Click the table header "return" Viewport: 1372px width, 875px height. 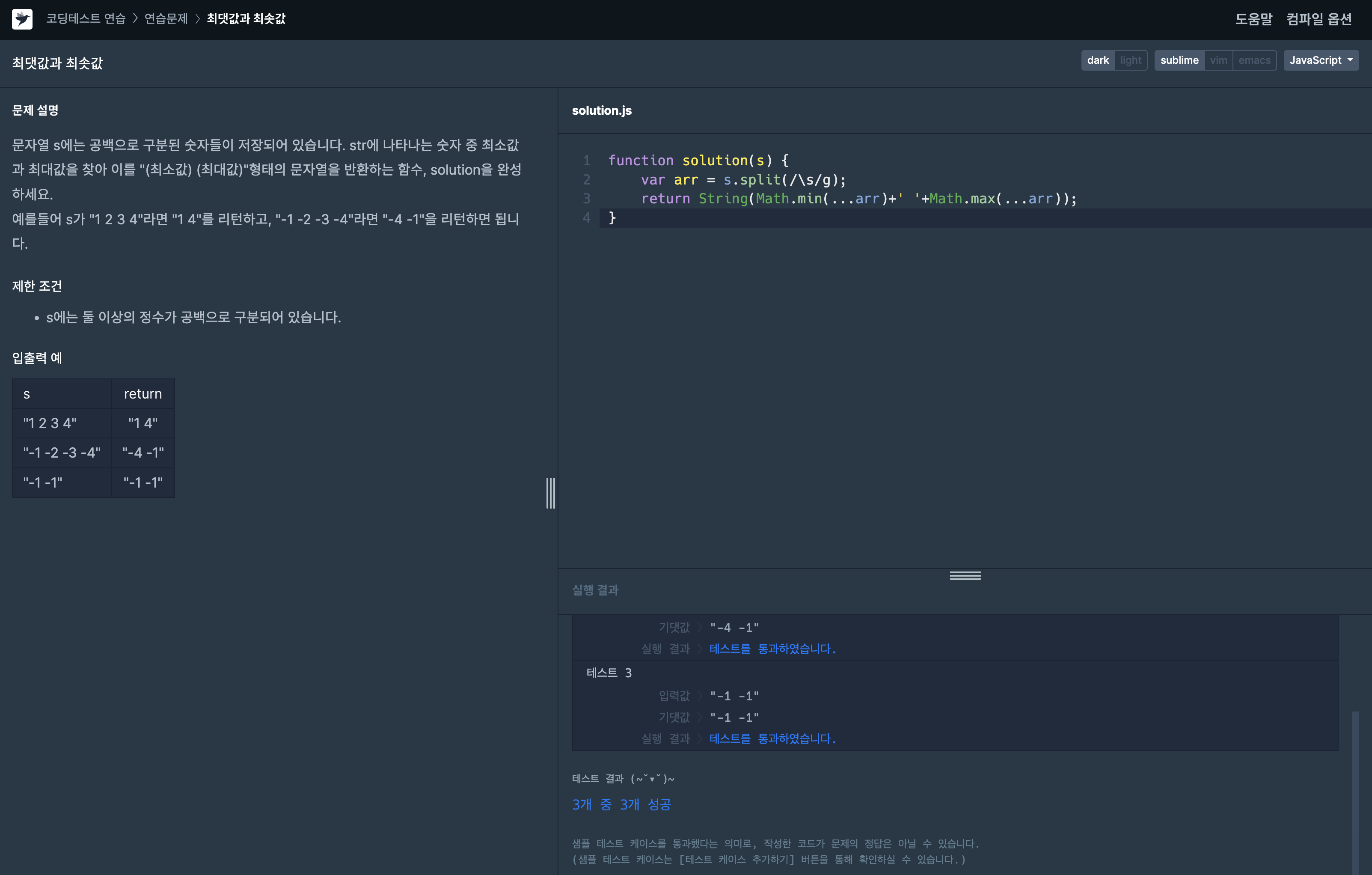tap(143, 394)
